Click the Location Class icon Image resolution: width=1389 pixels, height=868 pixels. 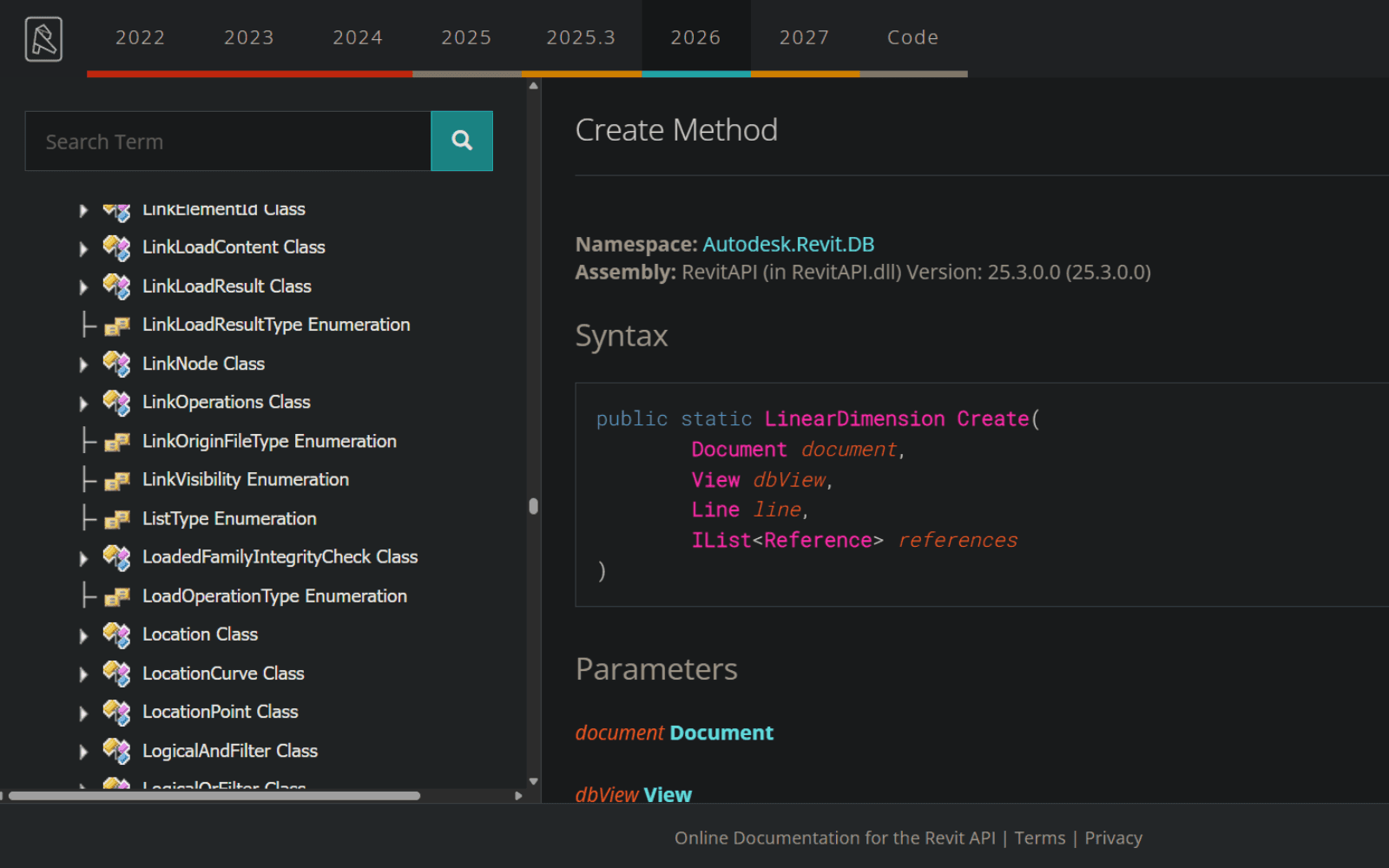pos(116,635)
